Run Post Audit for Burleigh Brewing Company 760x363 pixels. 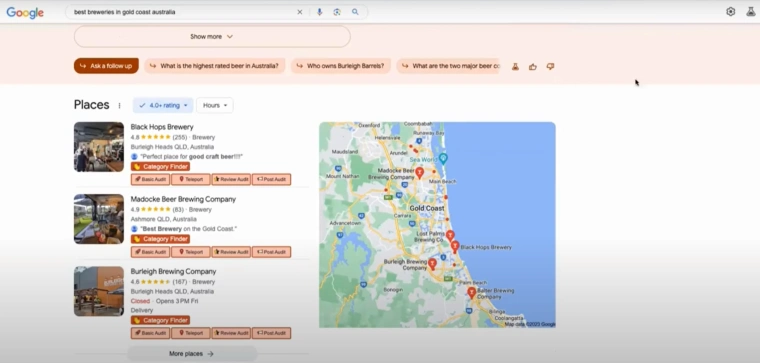(271, 333)
